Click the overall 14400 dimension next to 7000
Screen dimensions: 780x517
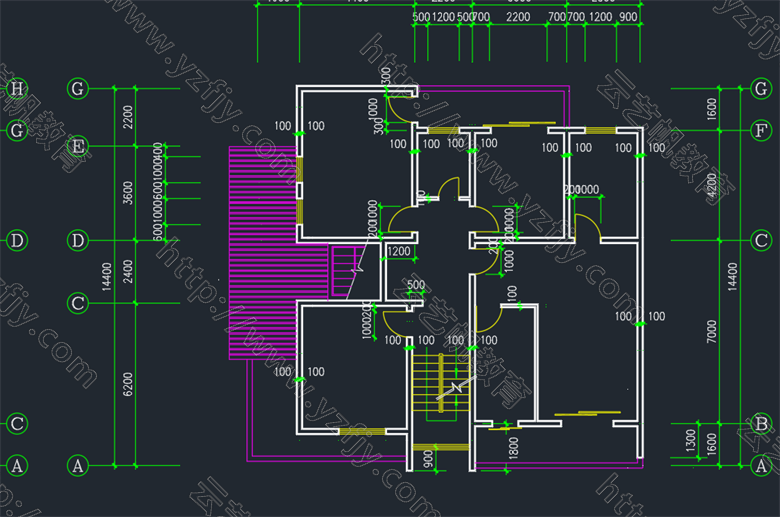[733, 277]
